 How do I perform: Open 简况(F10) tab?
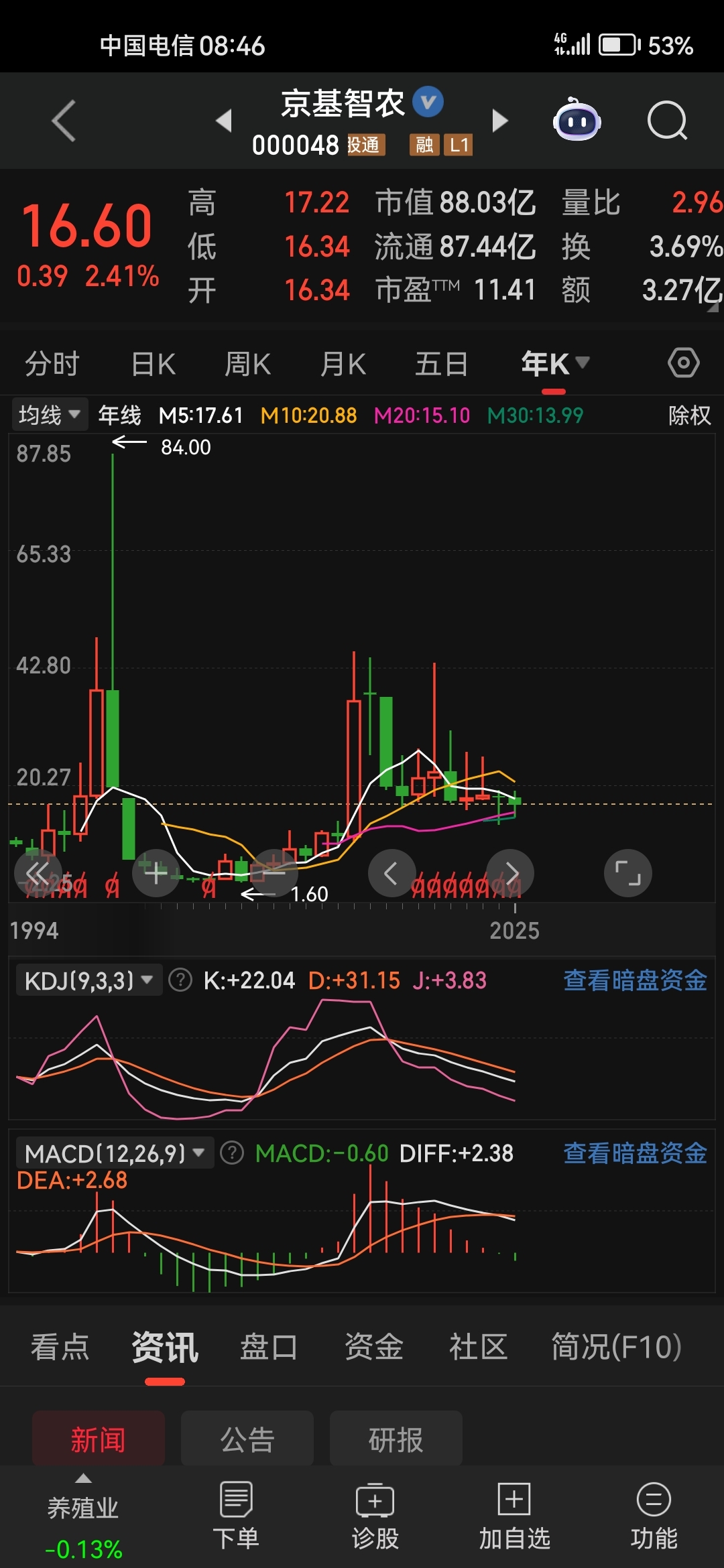(x=616, y=1347)
